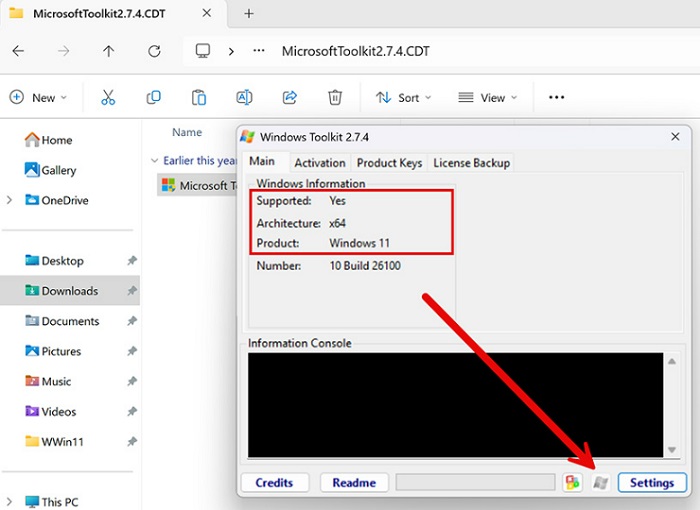Click inside the black Information Console area
This screenshot has height=510, width=700.
tap(455, 405)
